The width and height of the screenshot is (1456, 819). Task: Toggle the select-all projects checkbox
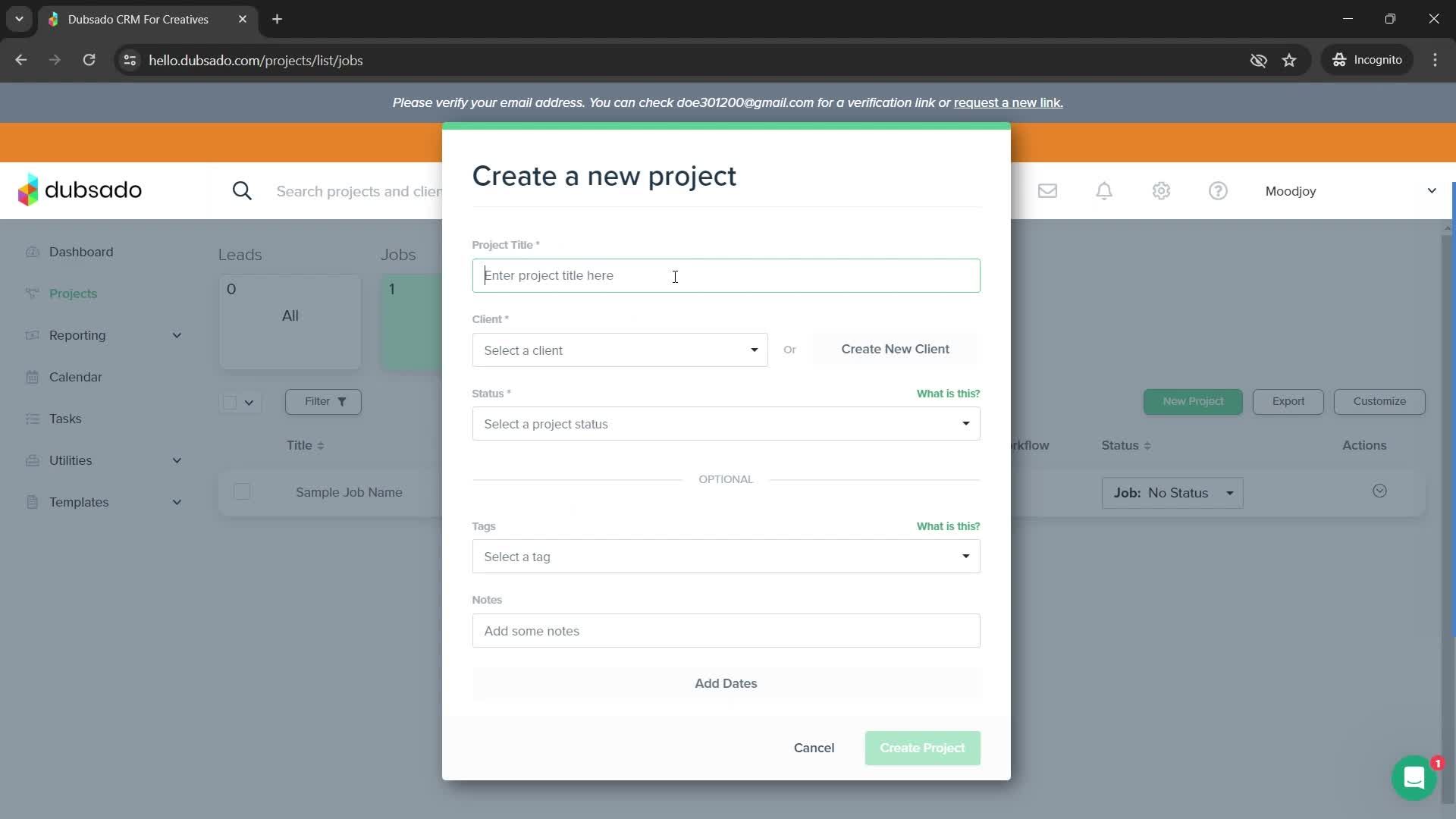click(230, 402)
